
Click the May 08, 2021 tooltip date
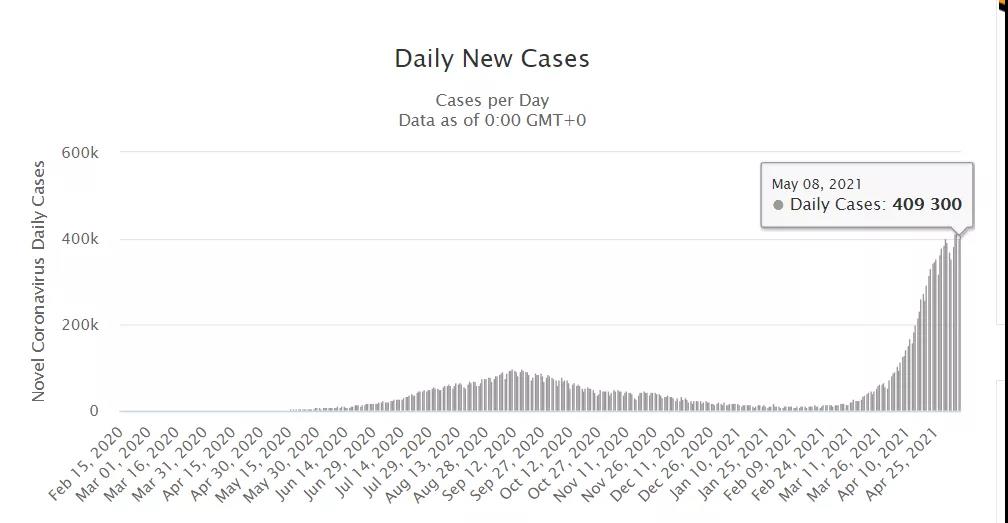coord(816,184)
